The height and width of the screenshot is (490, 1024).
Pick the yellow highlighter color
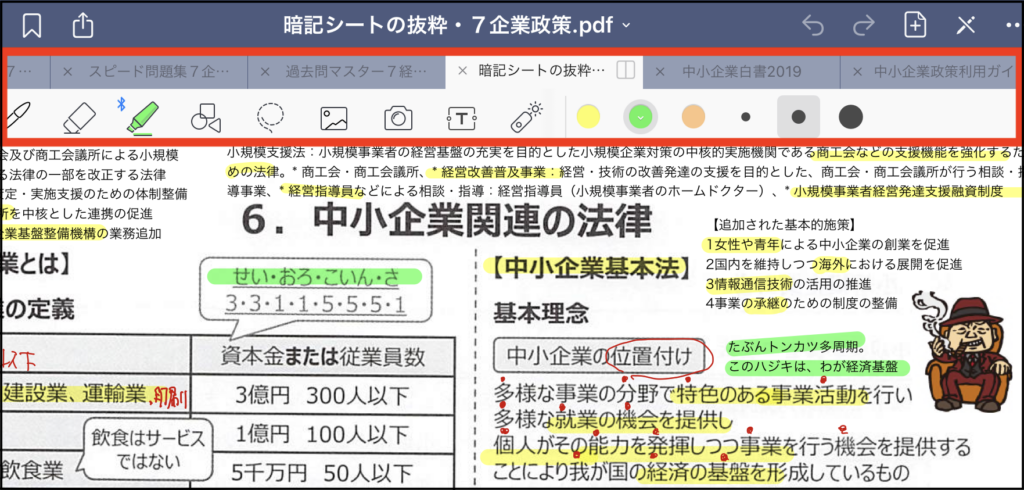588,117
